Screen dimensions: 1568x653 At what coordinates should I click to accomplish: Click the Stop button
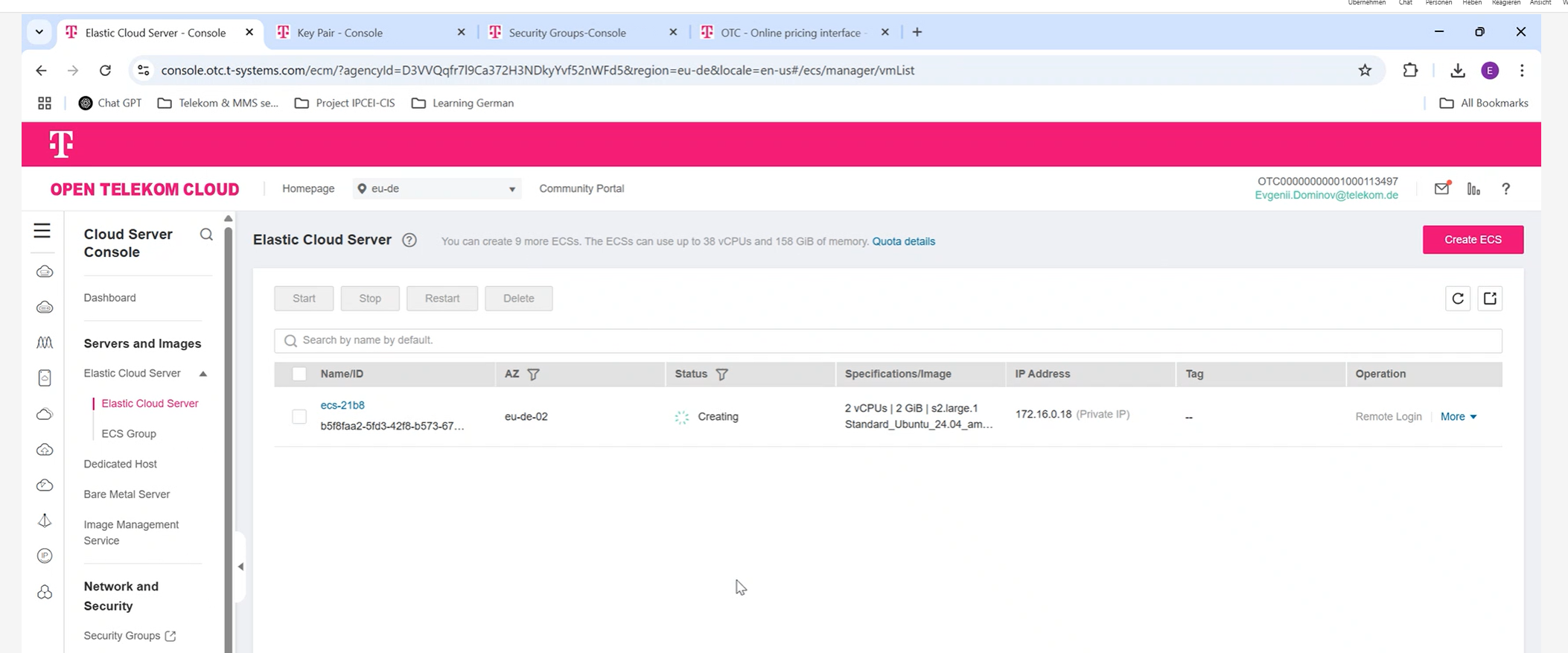tap(370, 299)
